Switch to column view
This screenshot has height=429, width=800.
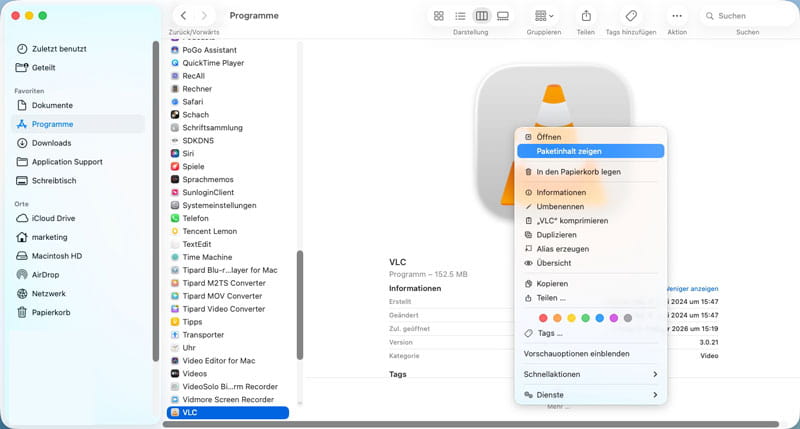coord(482,16)
